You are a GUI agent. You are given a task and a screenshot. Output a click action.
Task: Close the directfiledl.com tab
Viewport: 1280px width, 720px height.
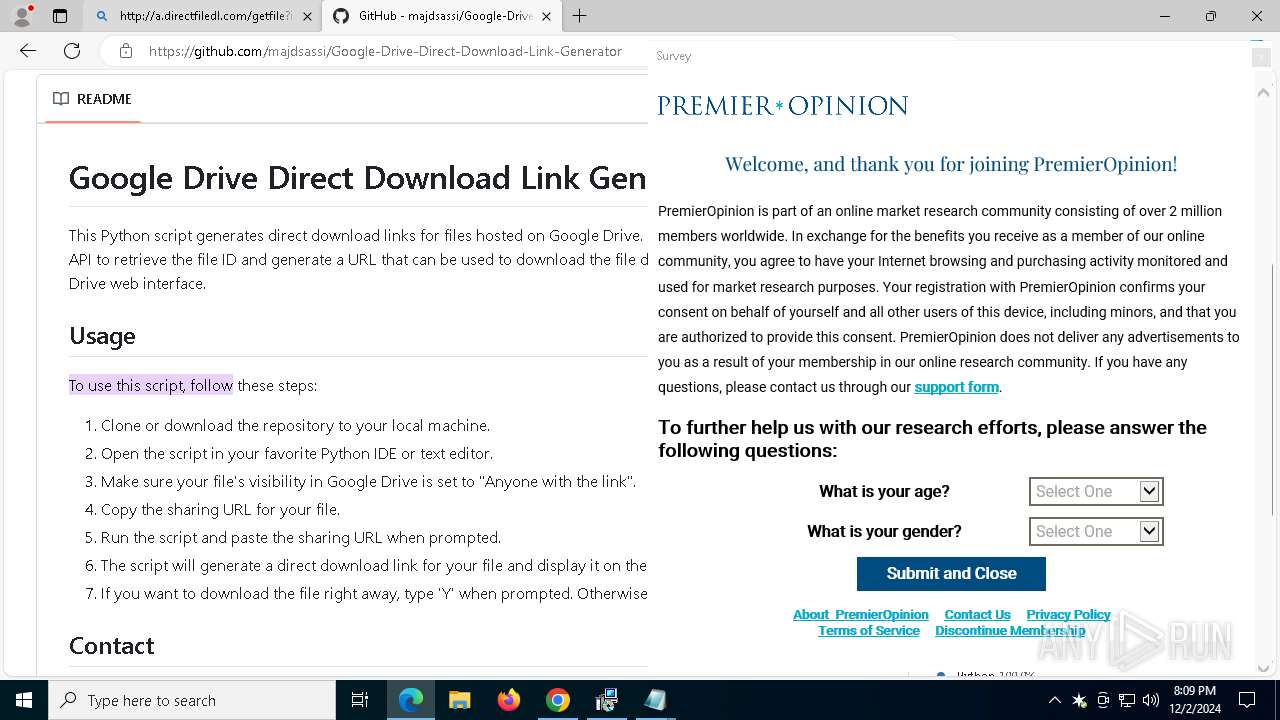tap(307, 17)
